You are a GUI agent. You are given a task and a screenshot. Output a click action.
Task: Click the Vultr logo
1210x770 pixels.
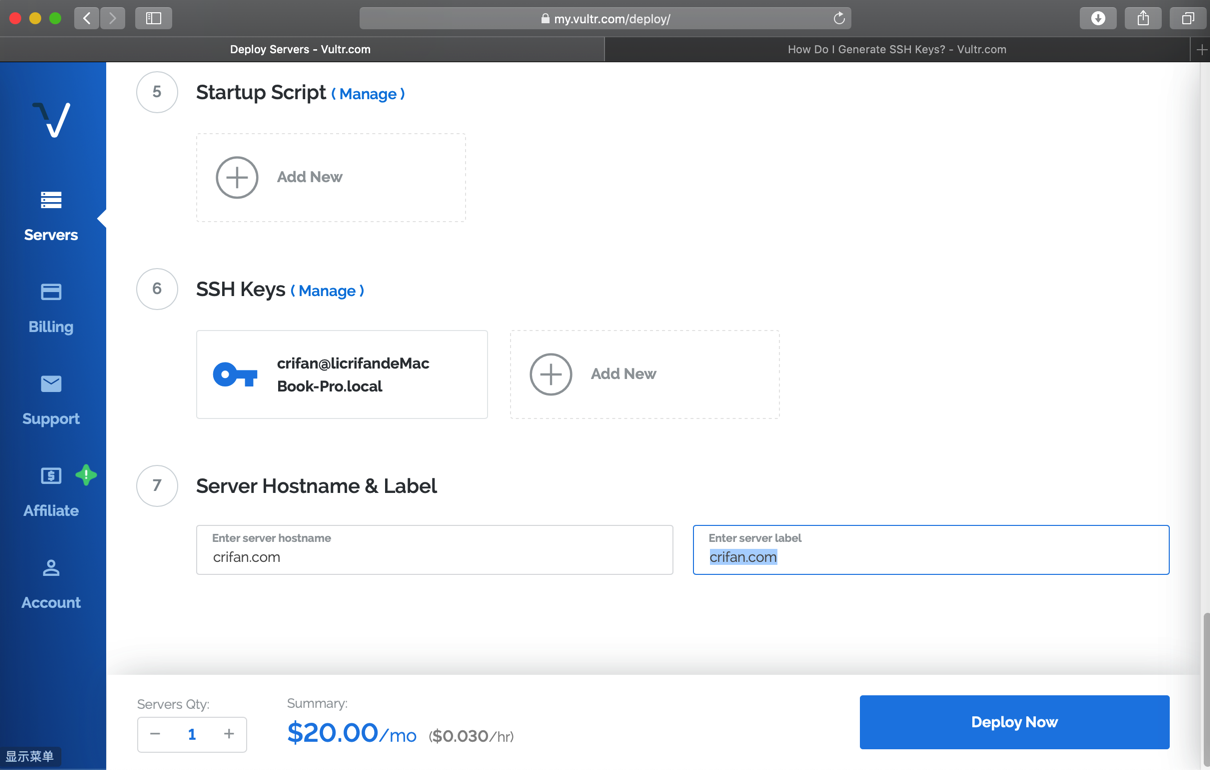[x=51, y=120]
